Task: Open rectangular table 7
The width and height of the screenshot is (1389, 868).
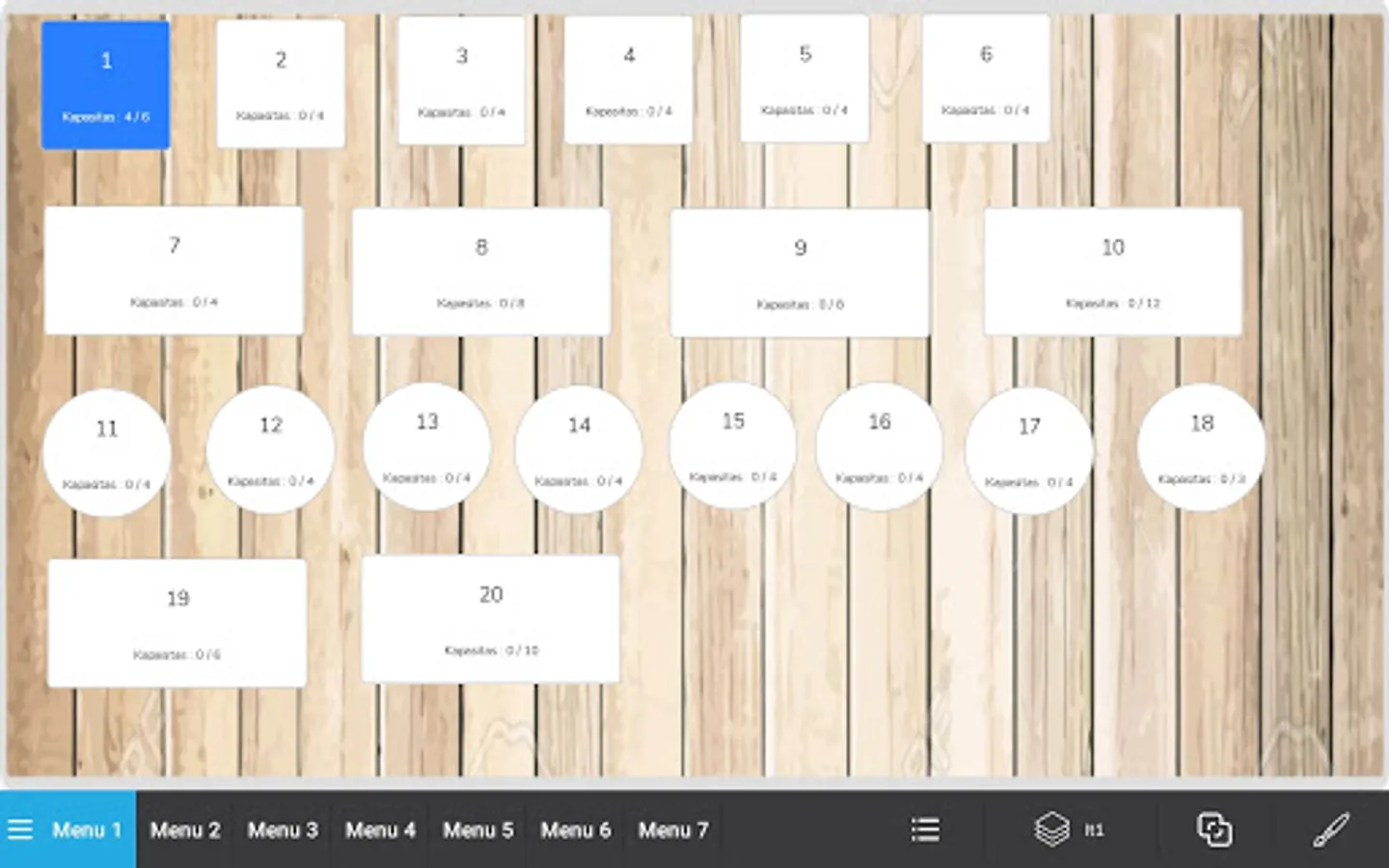Action: click(174, 271)
